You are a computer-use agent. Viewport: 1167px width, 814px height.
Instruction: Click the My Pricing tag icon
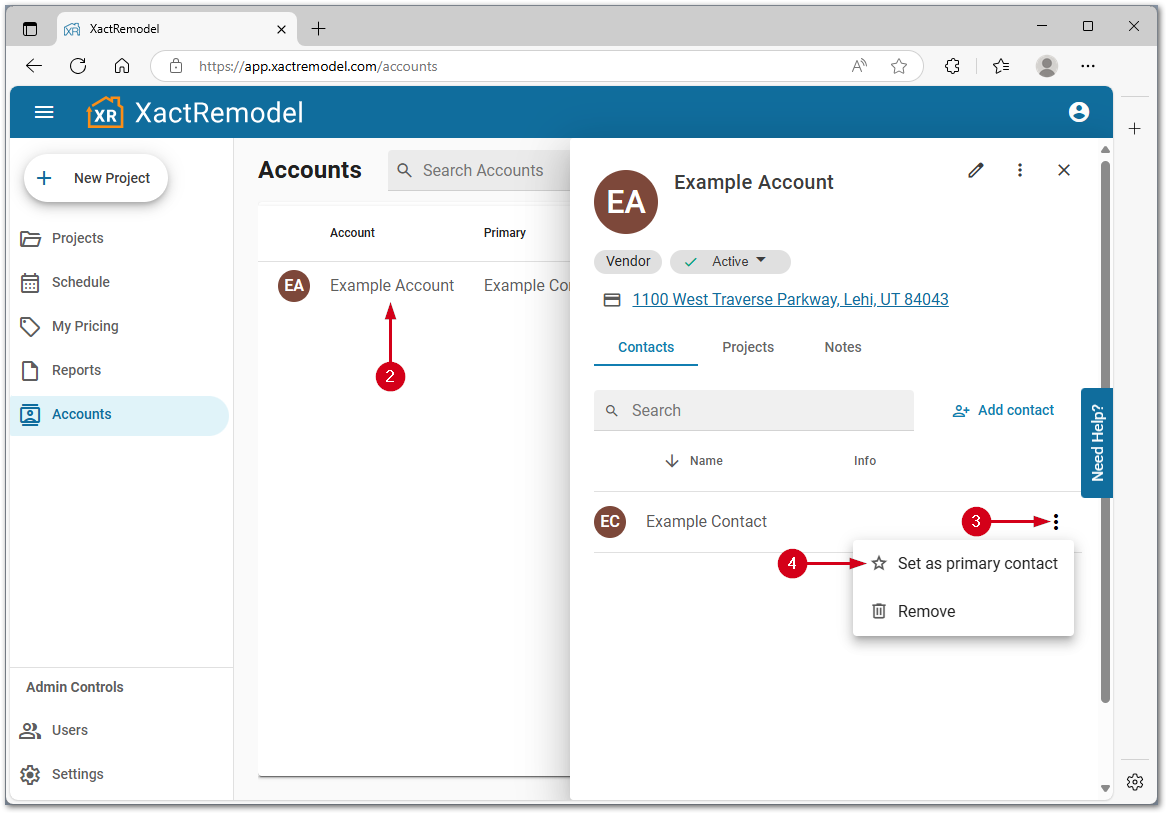pyautogui.click(x=31, y=327)
